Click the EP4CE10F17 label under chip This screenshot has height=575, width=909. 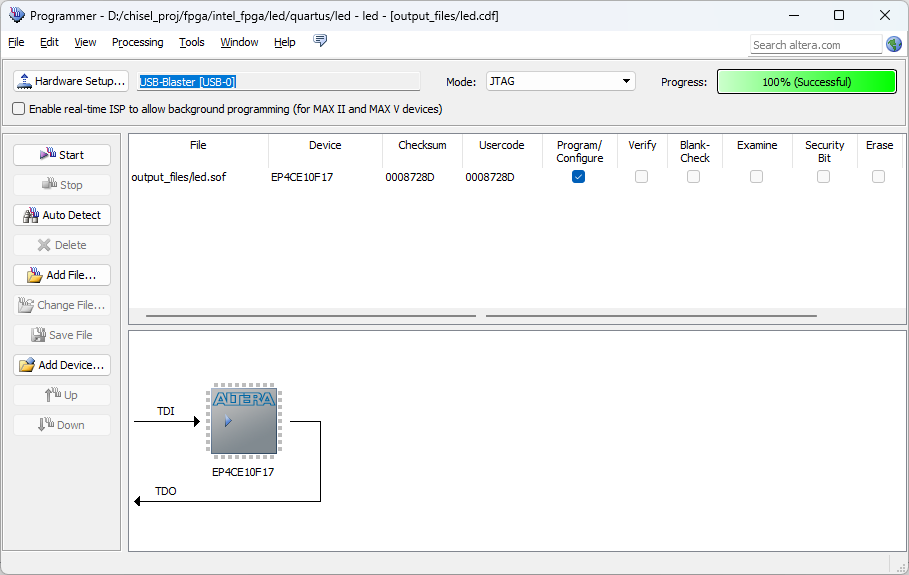(243, 472)
